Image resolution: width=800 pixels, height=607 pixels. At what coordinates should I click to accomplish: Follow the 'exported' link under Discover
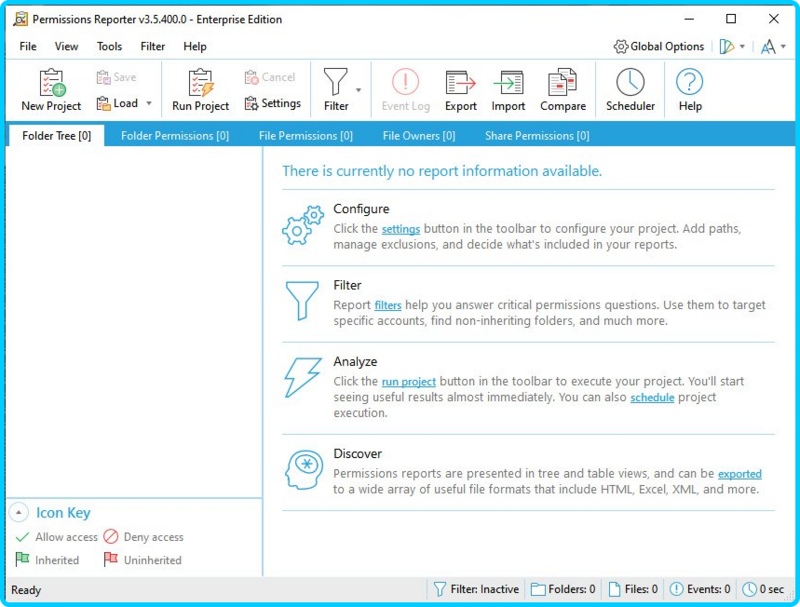coord(740,474)
